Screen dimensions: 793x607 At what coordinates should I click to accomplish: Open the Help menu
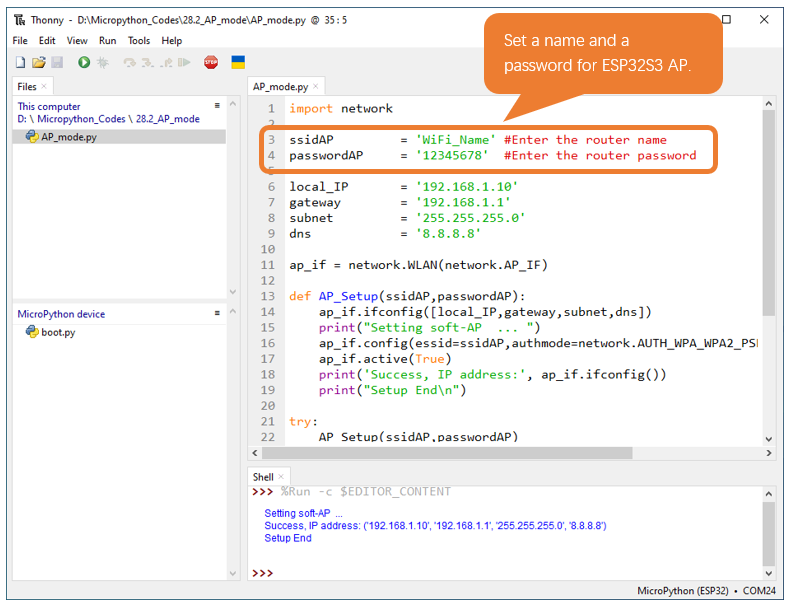(x=171, y=40)
